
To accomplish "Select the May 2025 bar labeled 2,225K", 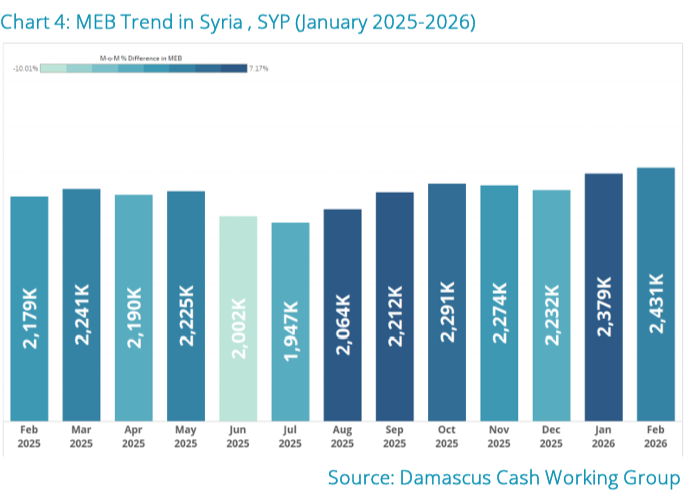I will [186, 306].
